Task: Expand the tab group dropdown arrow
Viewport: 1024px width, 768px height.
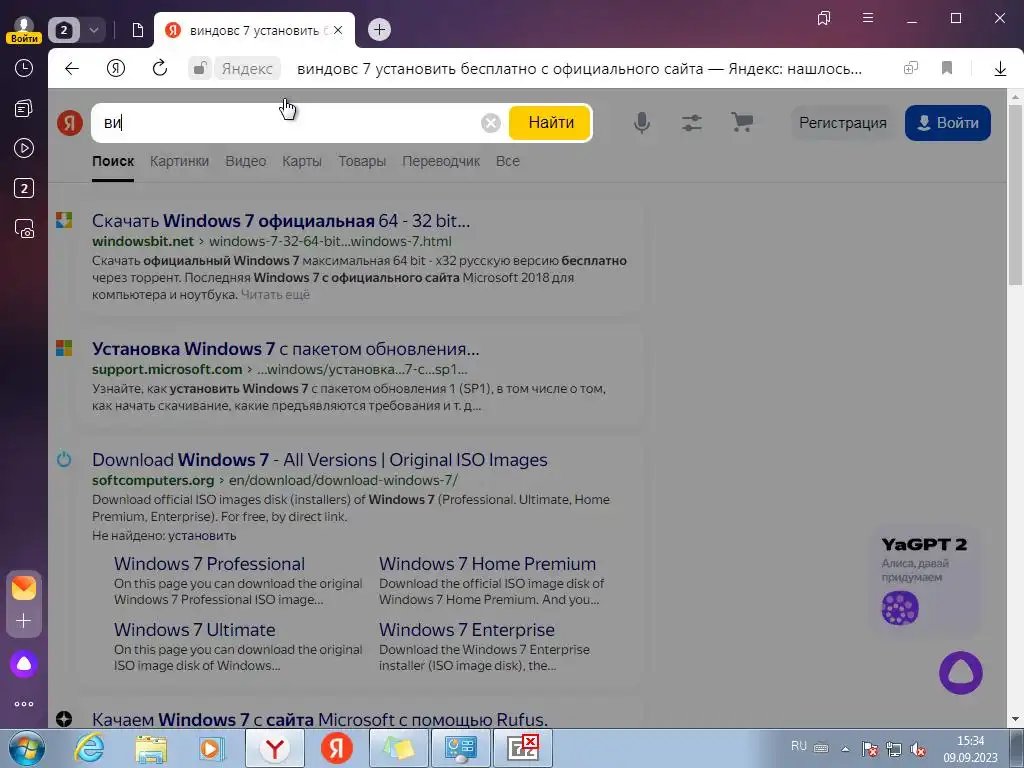Action: pos(93,30)
